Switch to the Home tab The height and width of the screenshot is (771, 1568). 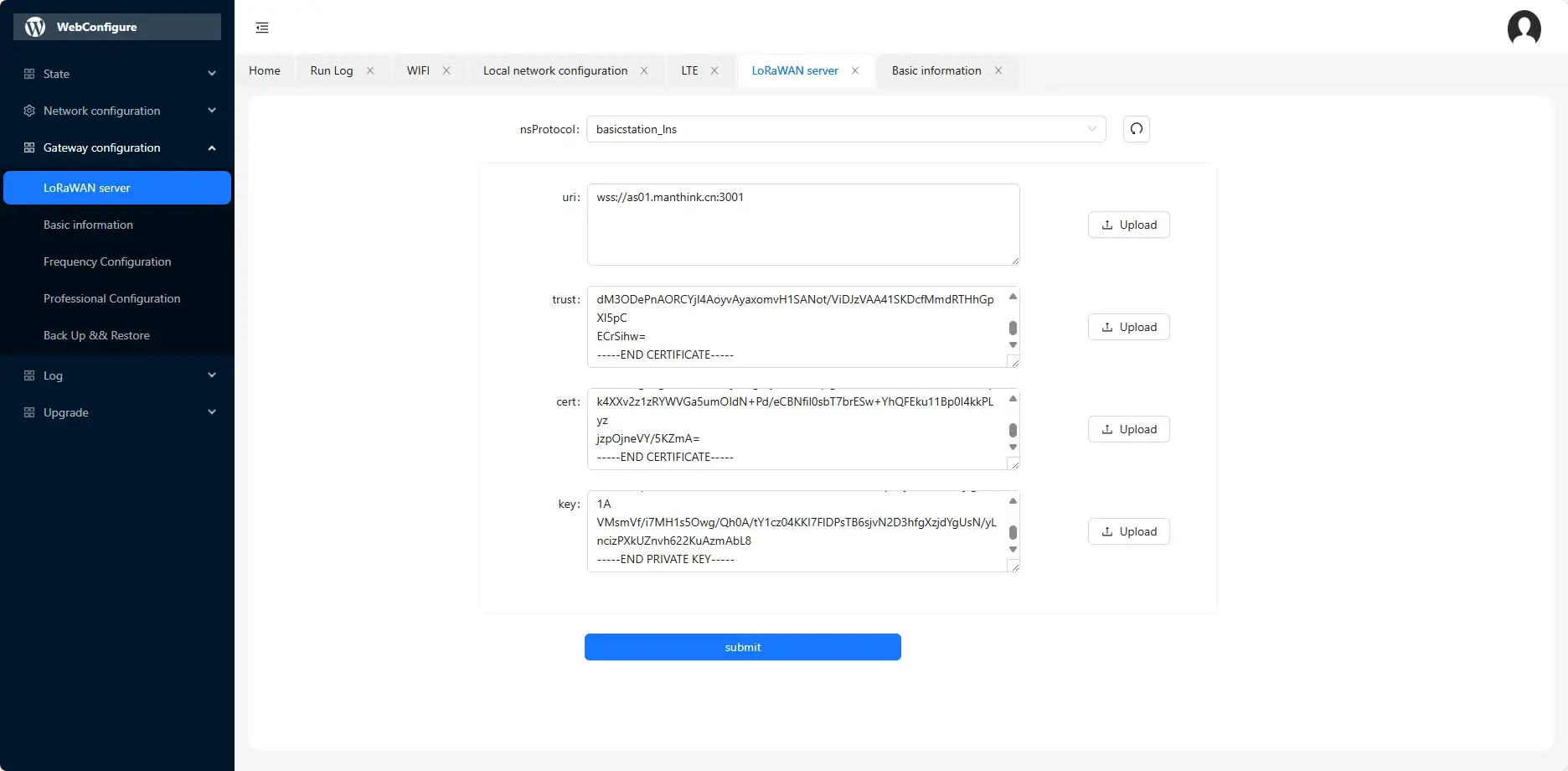265,70
